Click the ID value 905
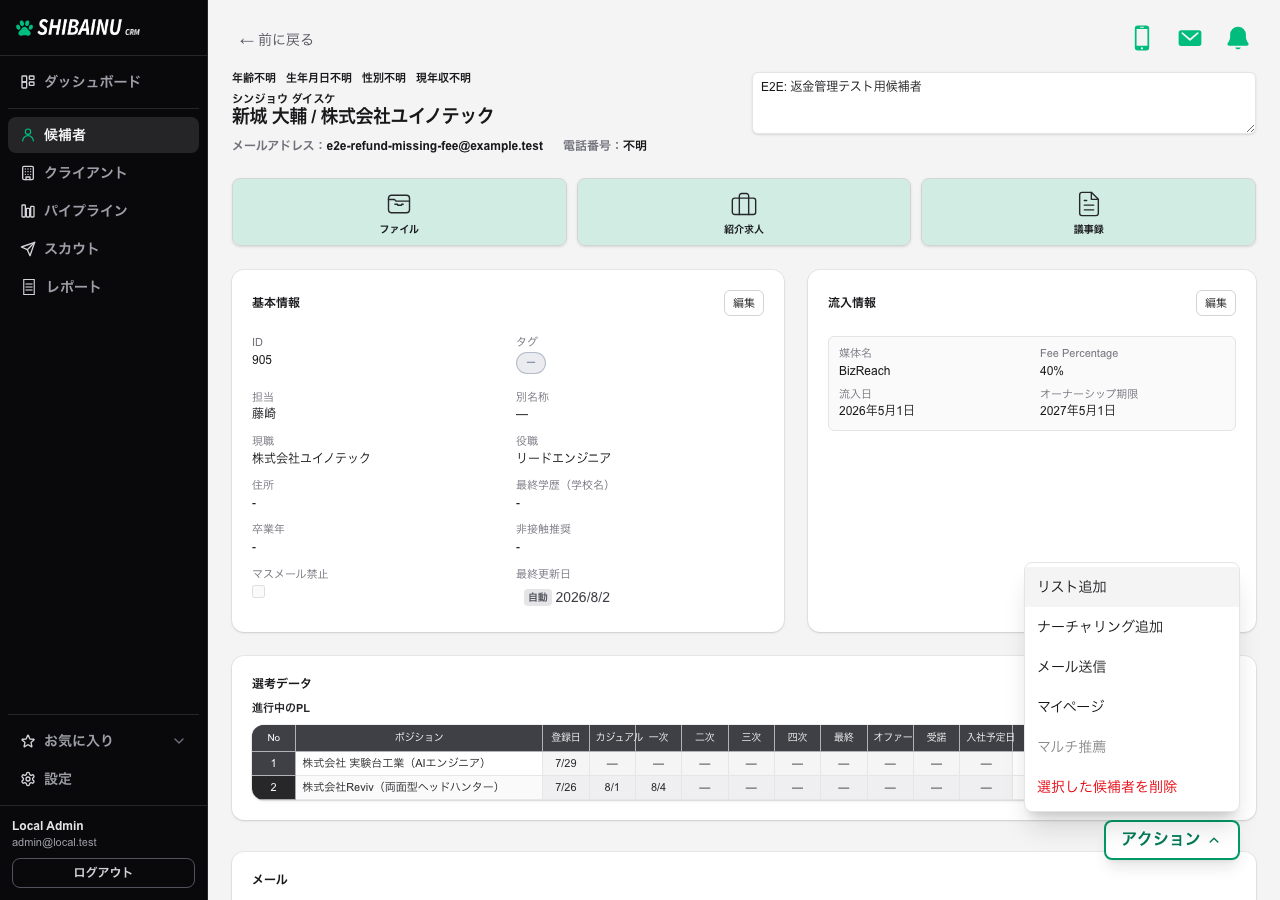Screen dimensions: 1280x900 262,360
